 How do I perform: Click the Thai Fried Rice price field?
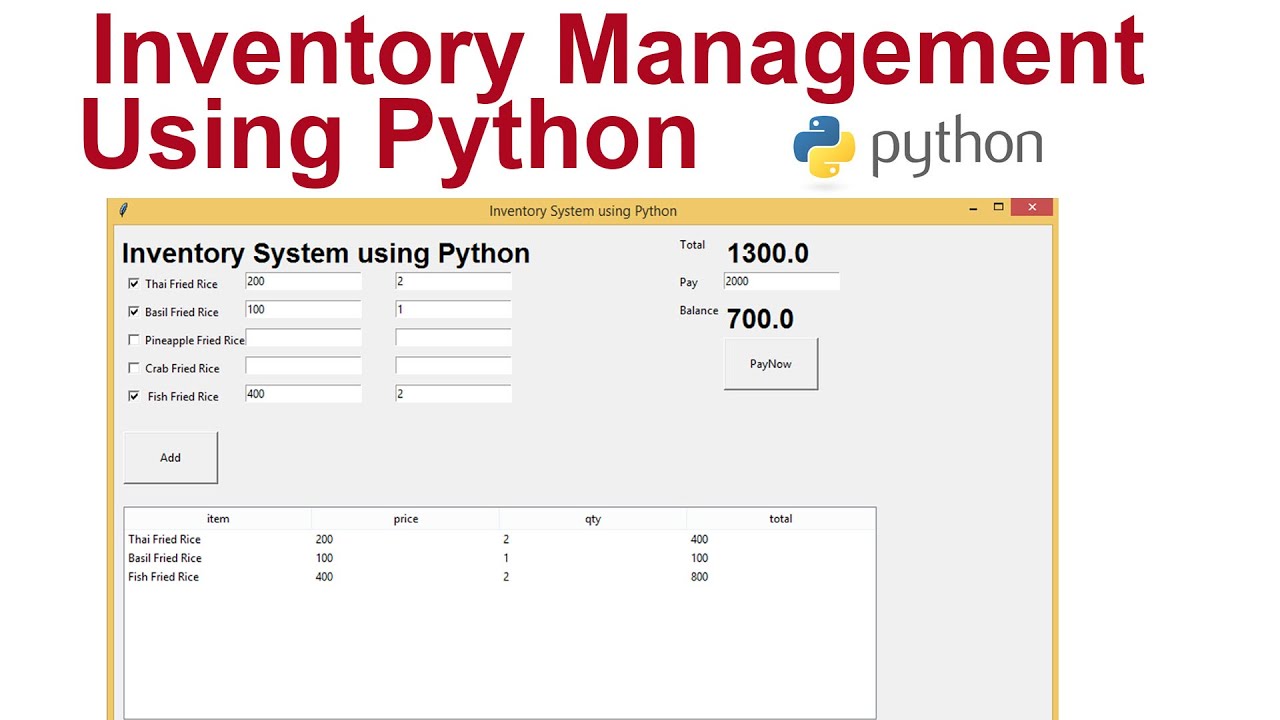coord(303,282)
